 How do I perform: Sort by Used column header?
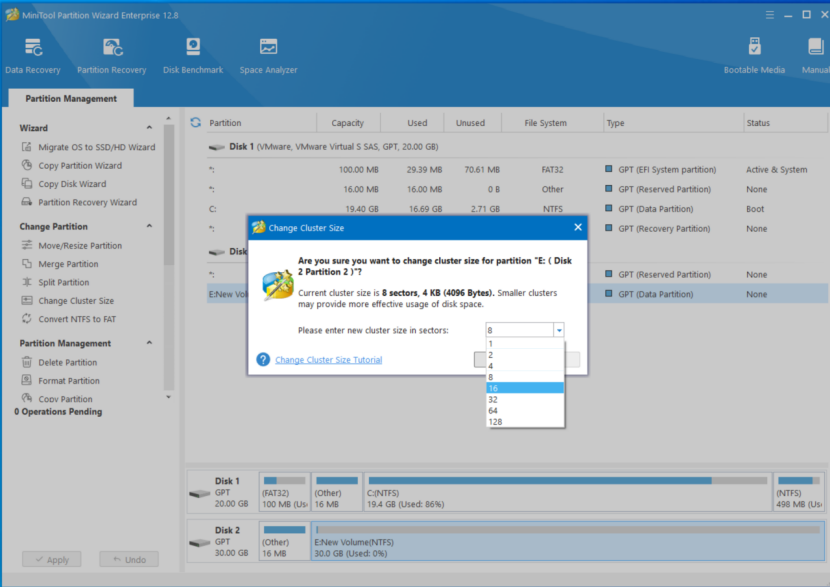pos(417,123)
